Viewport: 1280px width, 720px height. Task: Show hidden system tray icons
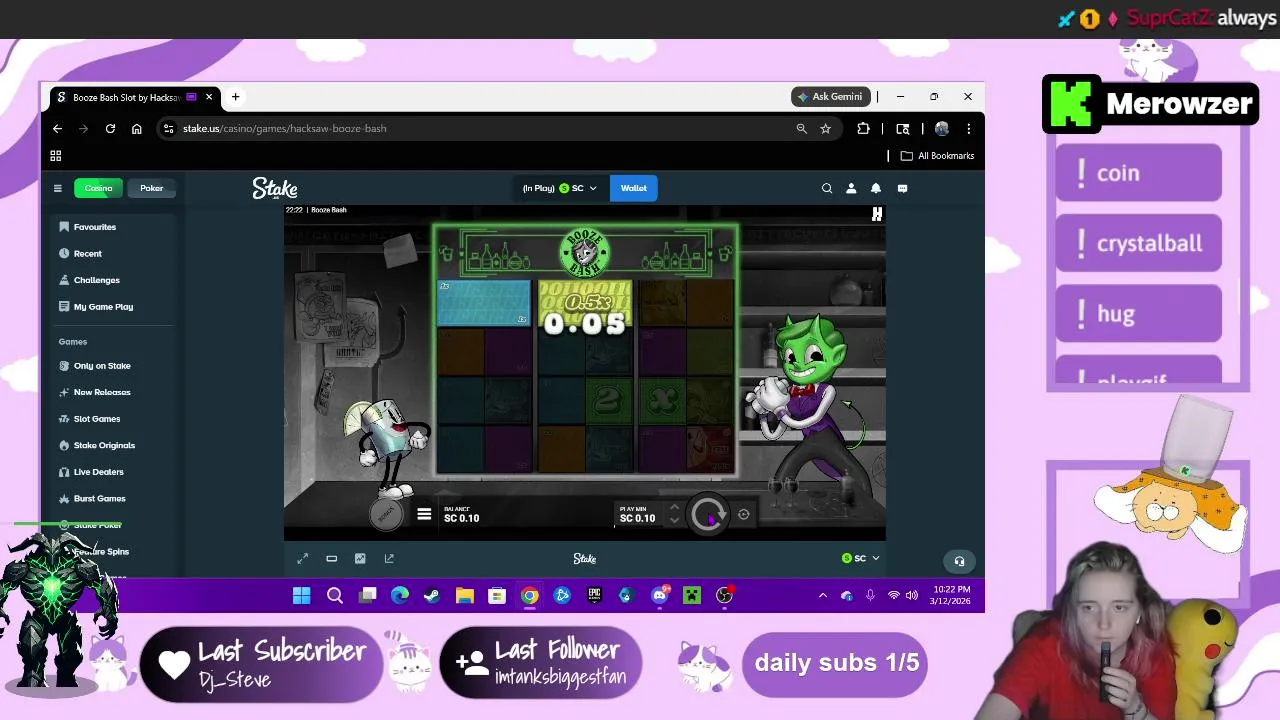pyautogui.click(x=823, y=596)
